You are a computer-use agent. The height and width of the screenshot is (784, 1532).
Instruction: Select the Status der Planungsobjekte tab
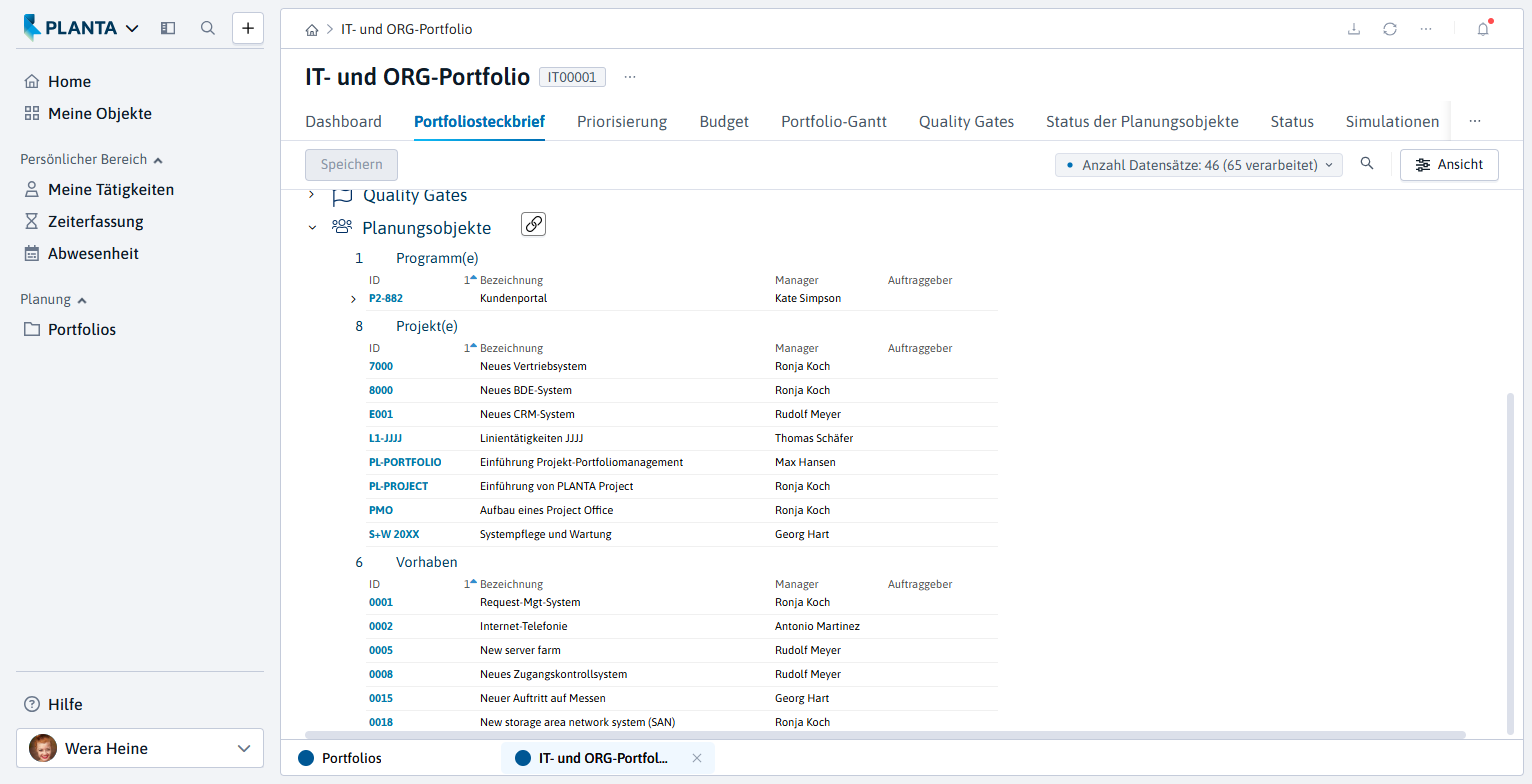coord(1142,122)
